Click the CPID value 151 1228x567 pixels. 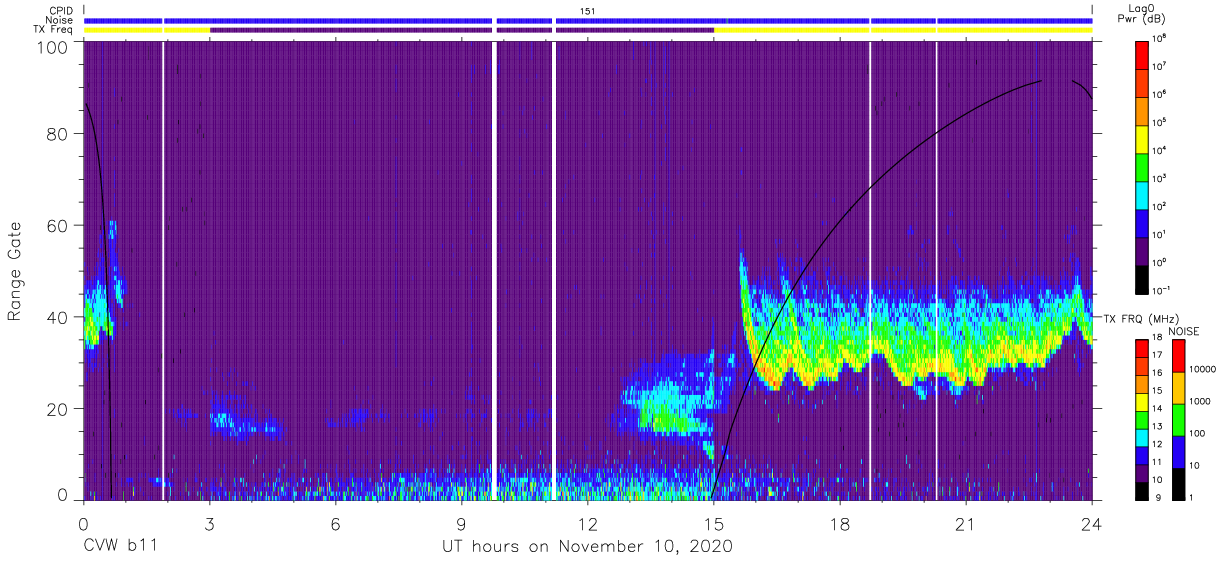(588, 10)
